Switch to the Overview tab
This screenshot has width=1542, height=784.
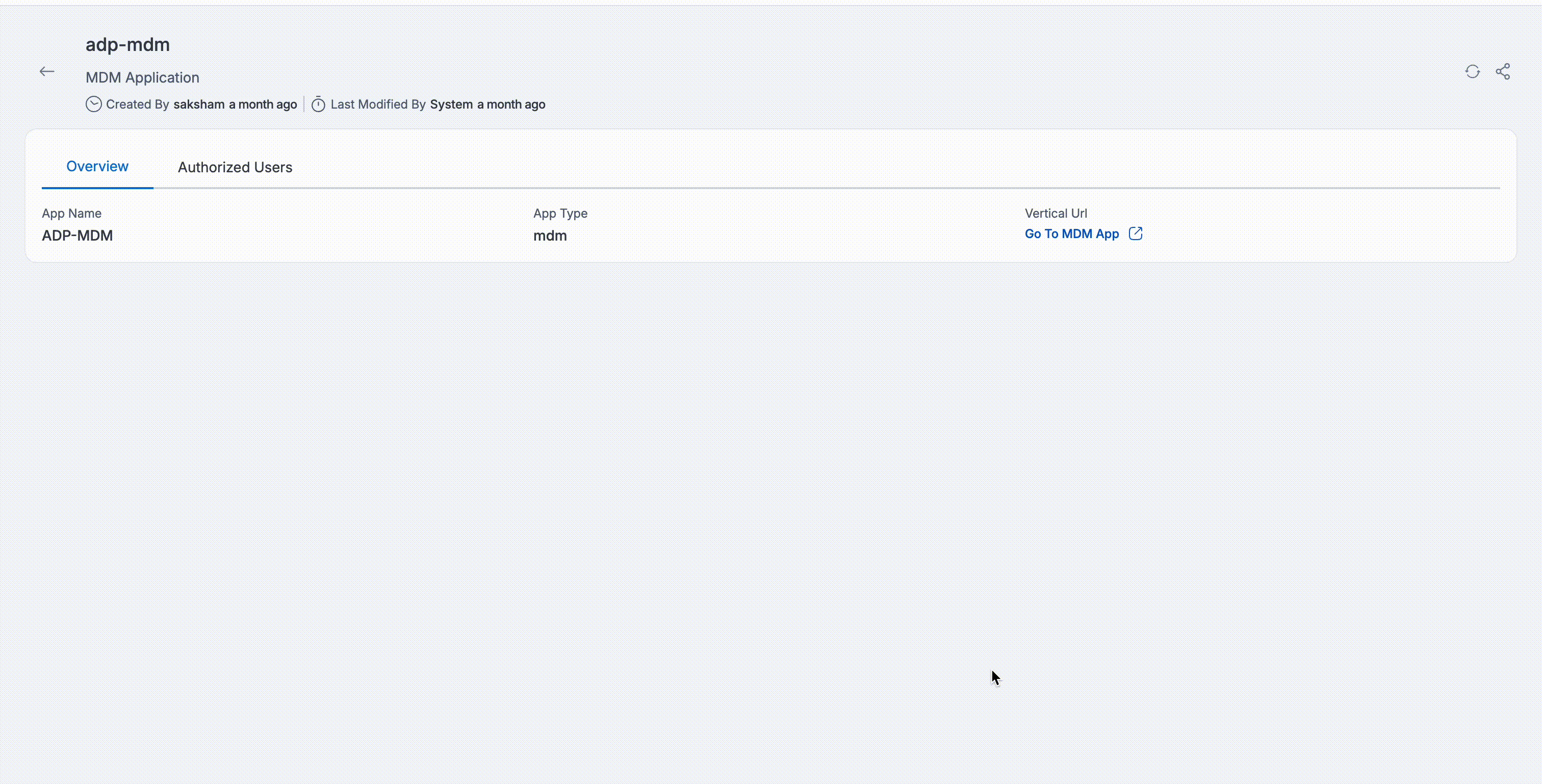point(97,166)
